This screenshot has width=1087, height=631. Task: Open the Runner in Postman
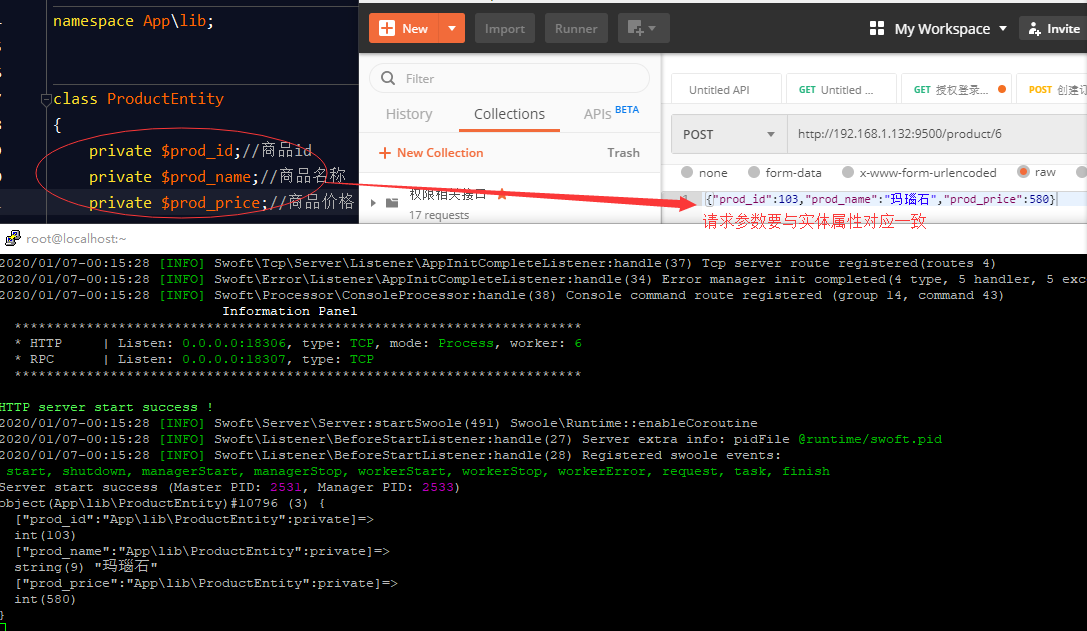576,28
